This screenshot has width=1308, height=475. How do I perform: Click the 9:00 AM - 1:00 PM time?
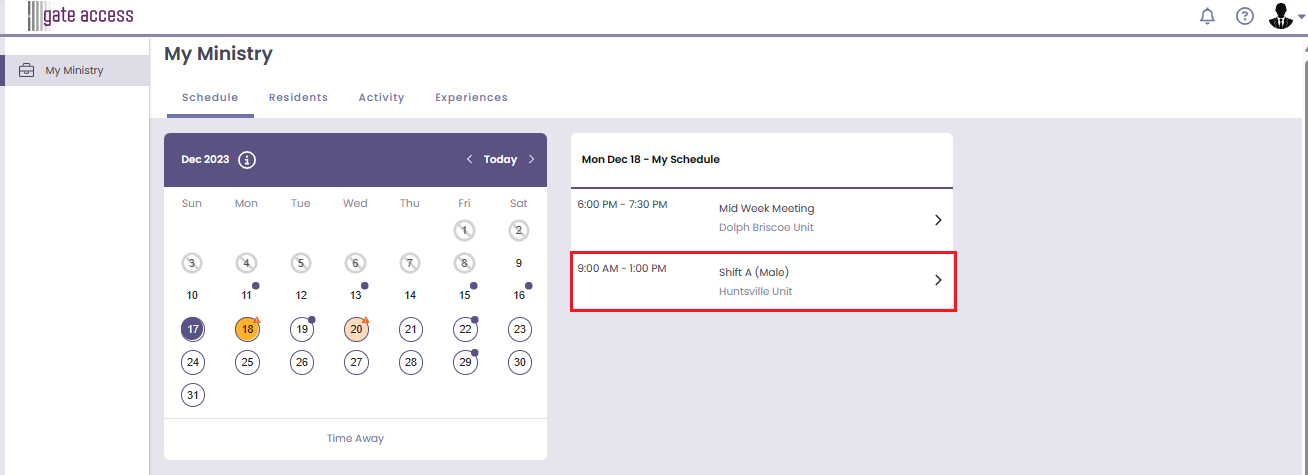tap(622, 268)
